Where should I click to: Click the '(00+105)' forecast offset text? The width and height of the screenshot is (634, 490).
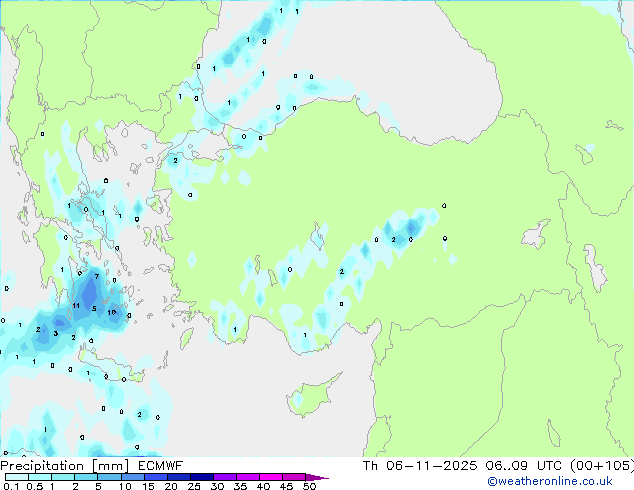coord(602,466)
